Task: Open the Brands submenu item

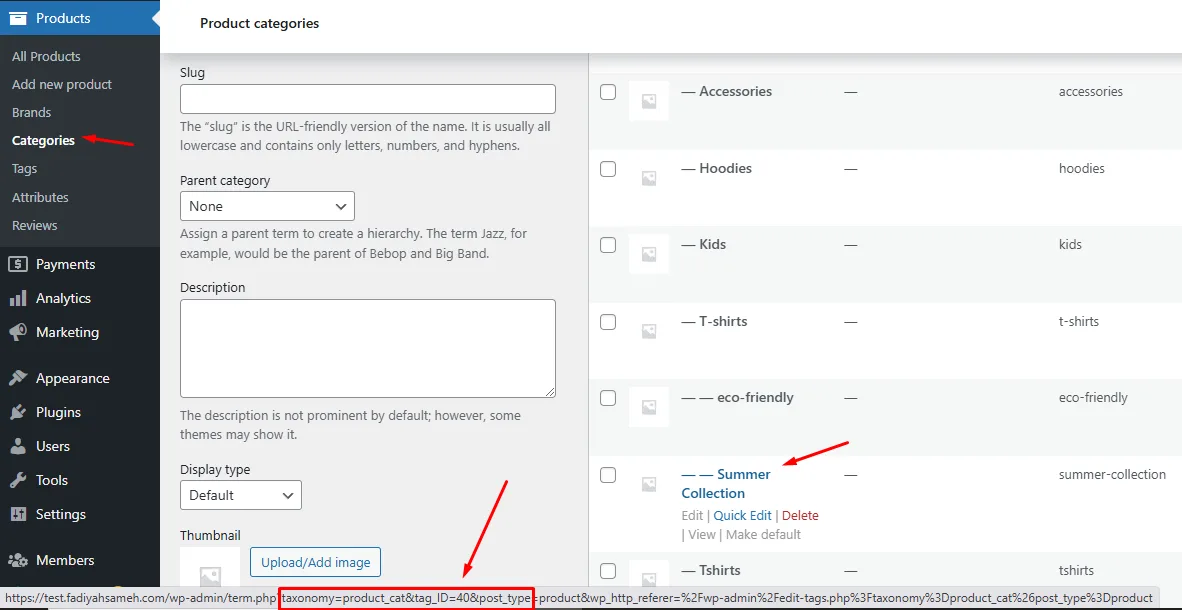Action: coord(32,112)
